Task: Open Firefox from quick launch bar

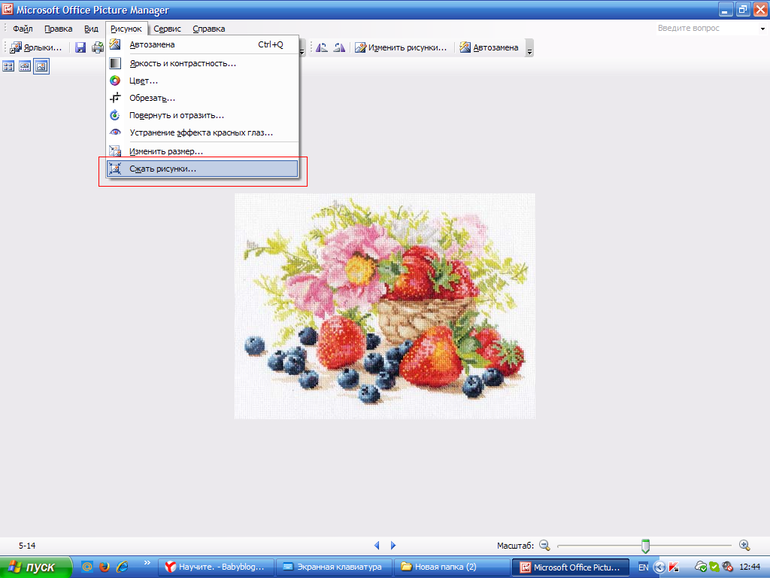Action: coord(103,567)
